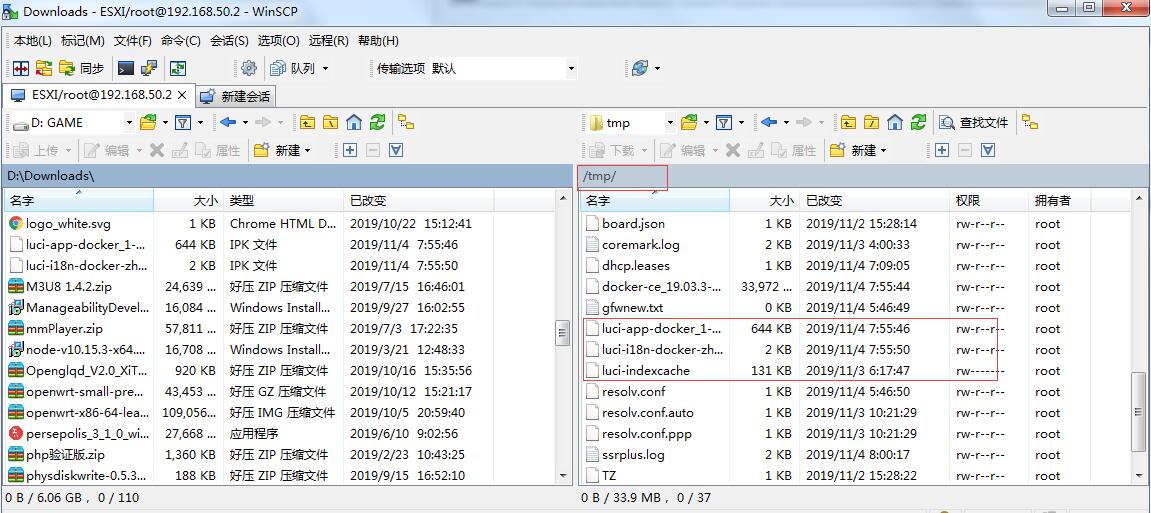
Task: Open the 本地(L) menu
Action: [x=33, y=41]
